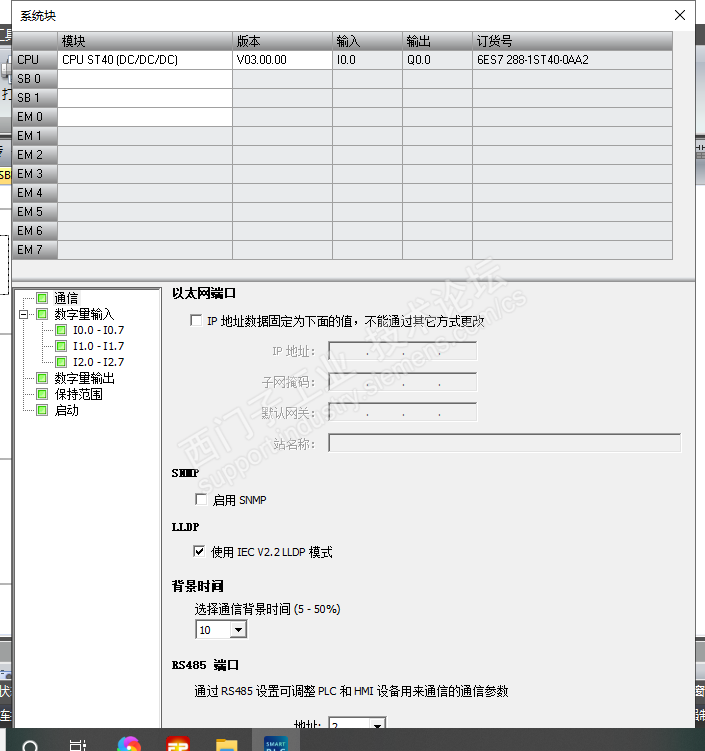Click green icon beside I0.0 - I0.7
This screenshot has height=751, width=705.
(61, 330)
